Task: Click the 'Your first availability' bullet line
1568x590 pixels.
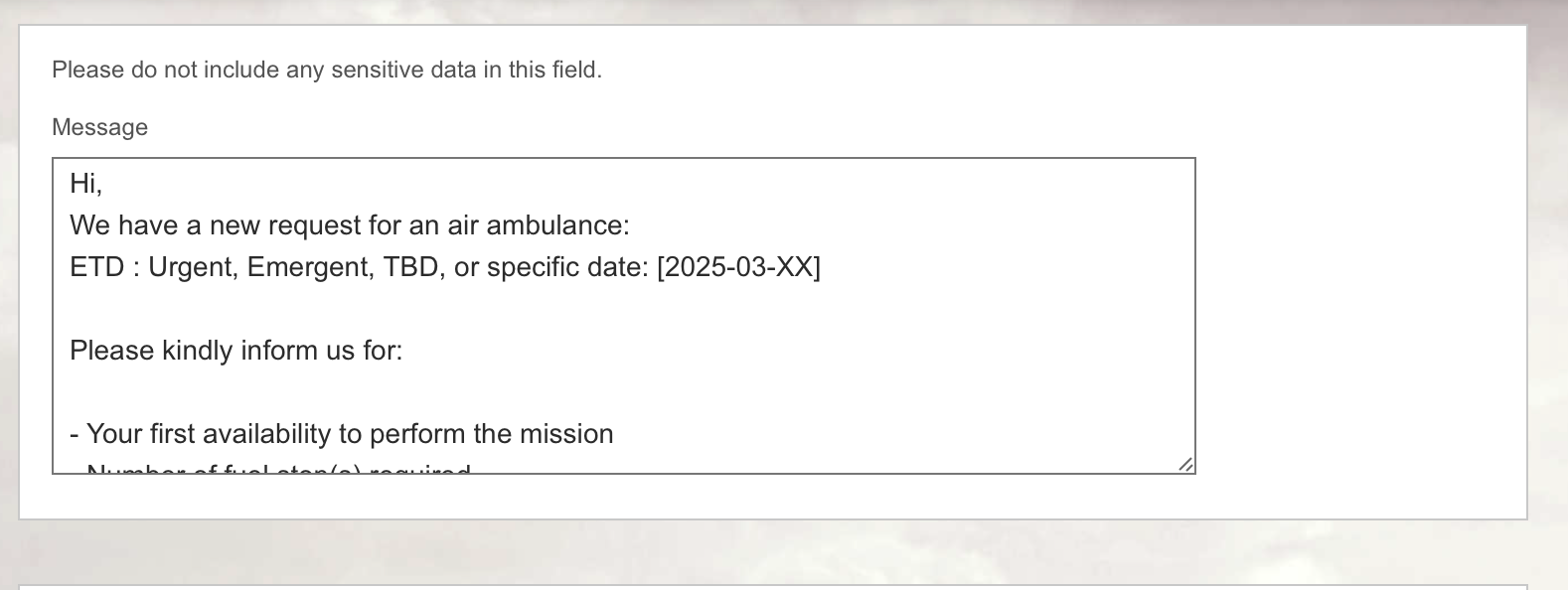Action: point(342,434)
